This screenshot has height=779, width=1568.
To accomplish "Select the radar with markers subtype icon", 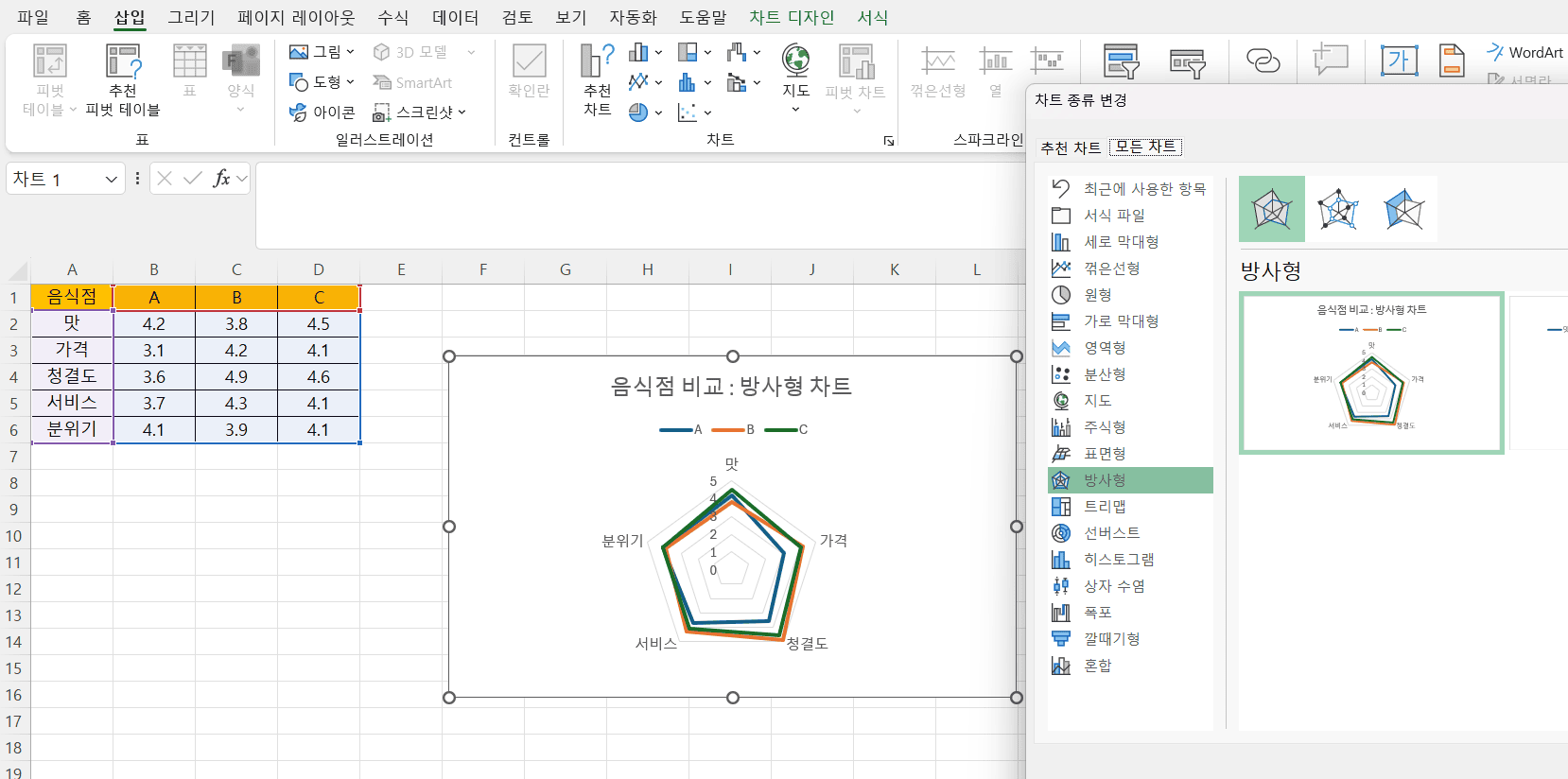I will click(1337, 209).
